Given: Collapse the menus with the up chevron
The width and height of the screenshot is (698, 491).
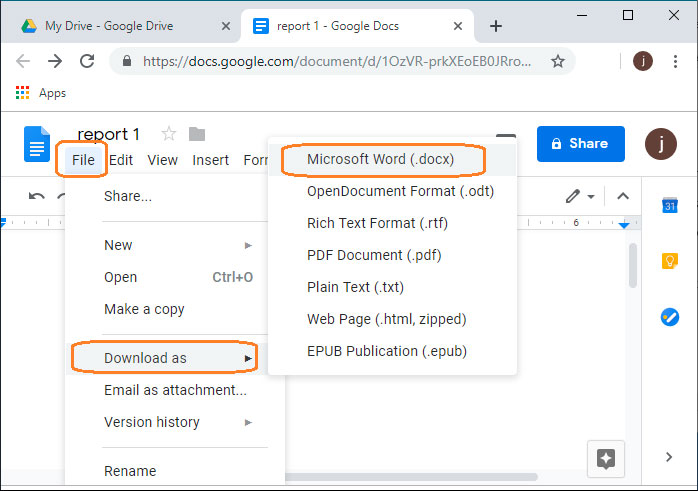Looking at the screenshot, I should click(x=623, y=196).
